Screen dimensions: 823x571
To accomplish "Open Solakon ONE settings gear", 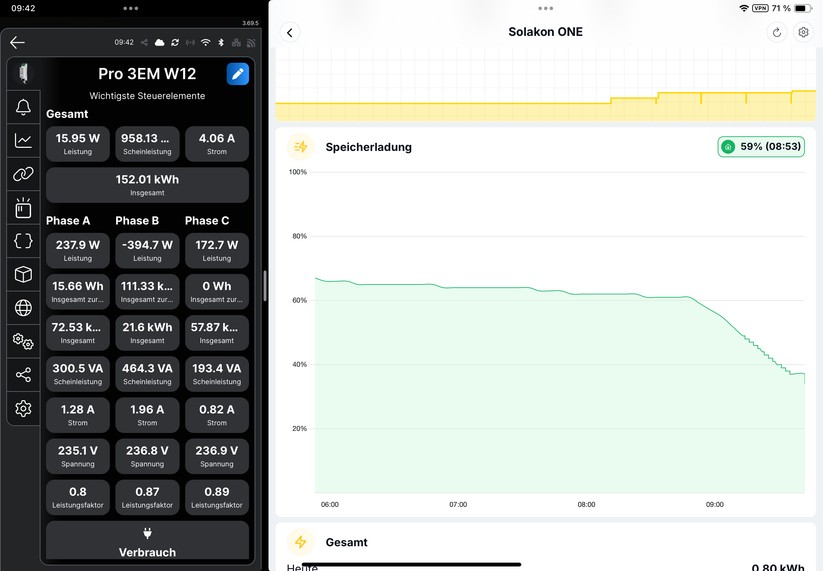I will [803, 32].
